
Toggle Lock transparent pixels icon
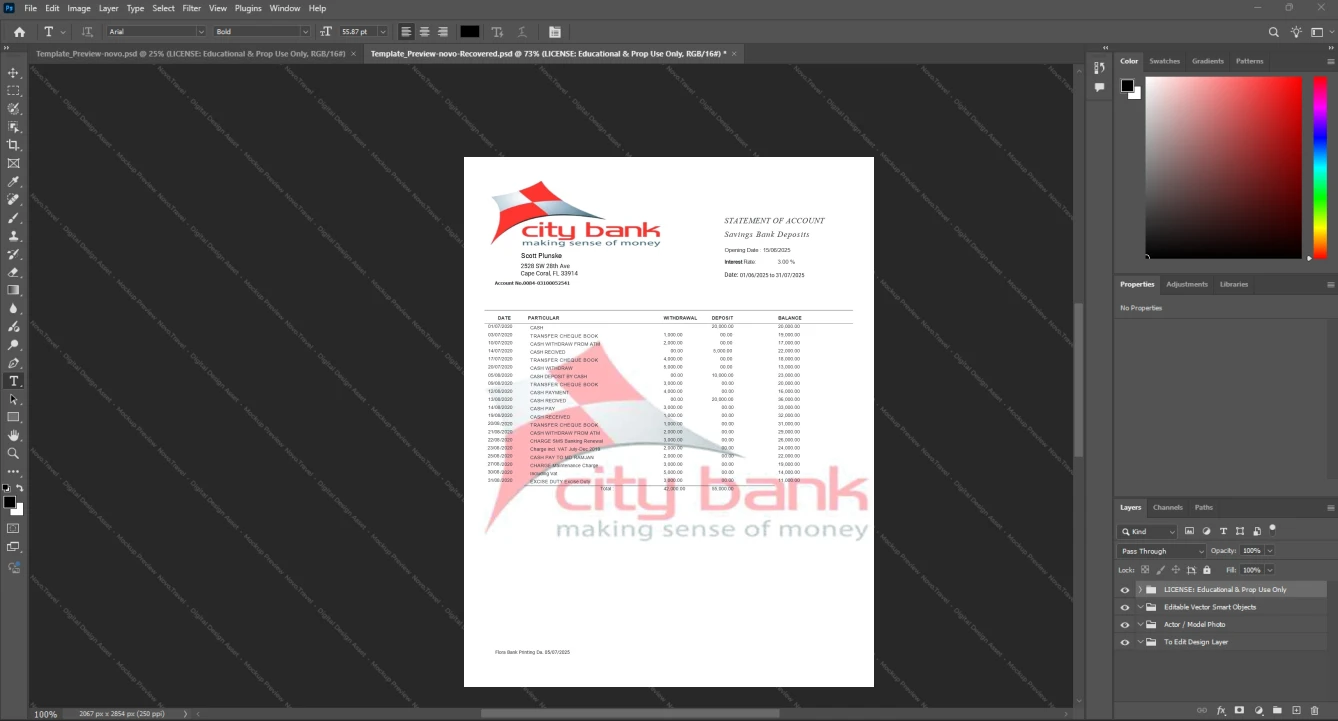coord(1145,570)
